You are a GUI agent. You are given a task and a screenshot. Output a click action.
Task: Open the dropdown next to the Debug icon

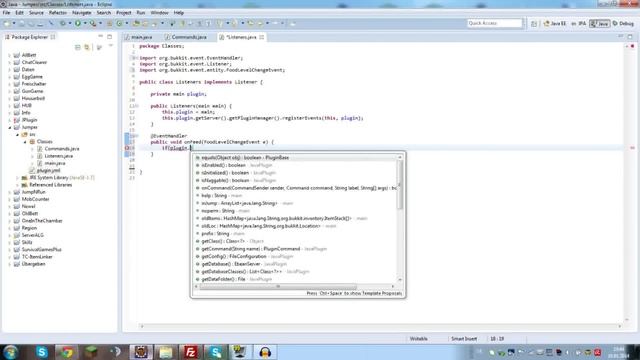[x=70, y=24]
